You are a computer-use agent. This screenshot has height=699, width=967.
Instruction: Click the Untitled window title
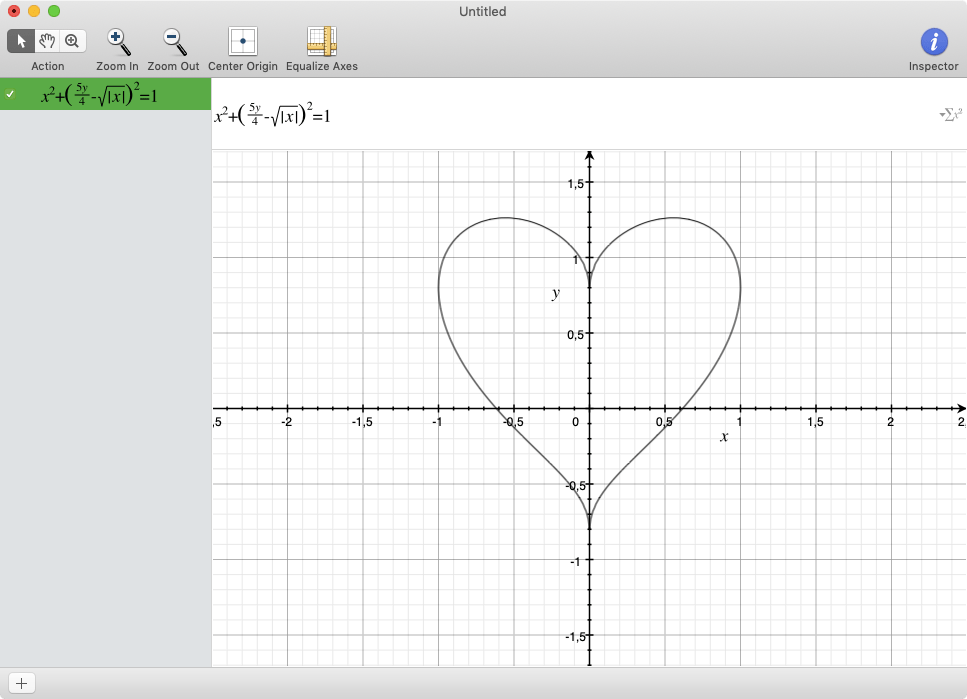click(482, 11)
